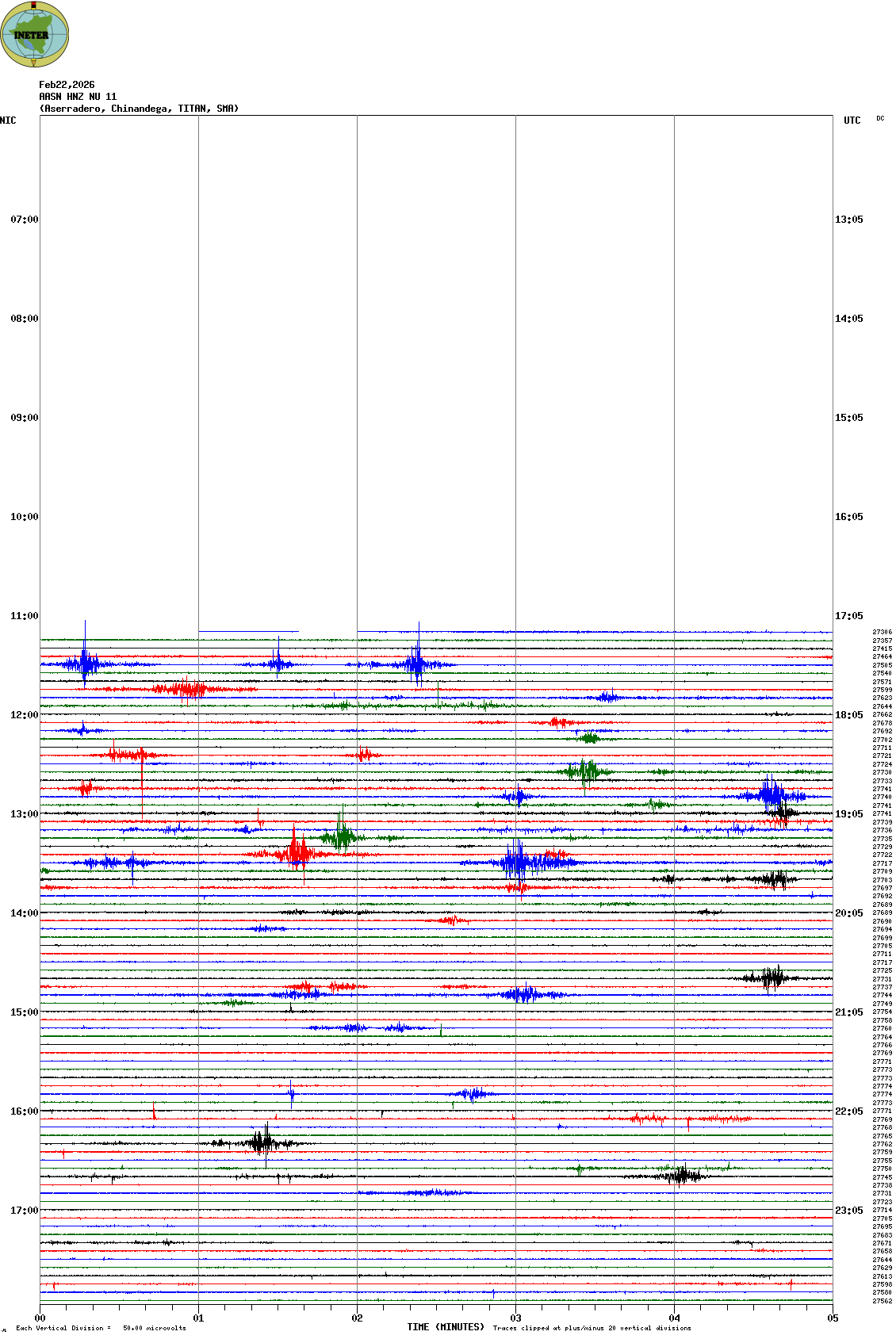Click the 05 minute axis tick label
Image resolution: width=896 pixels, height=1339 pixels.
(x=833, y=1318)
